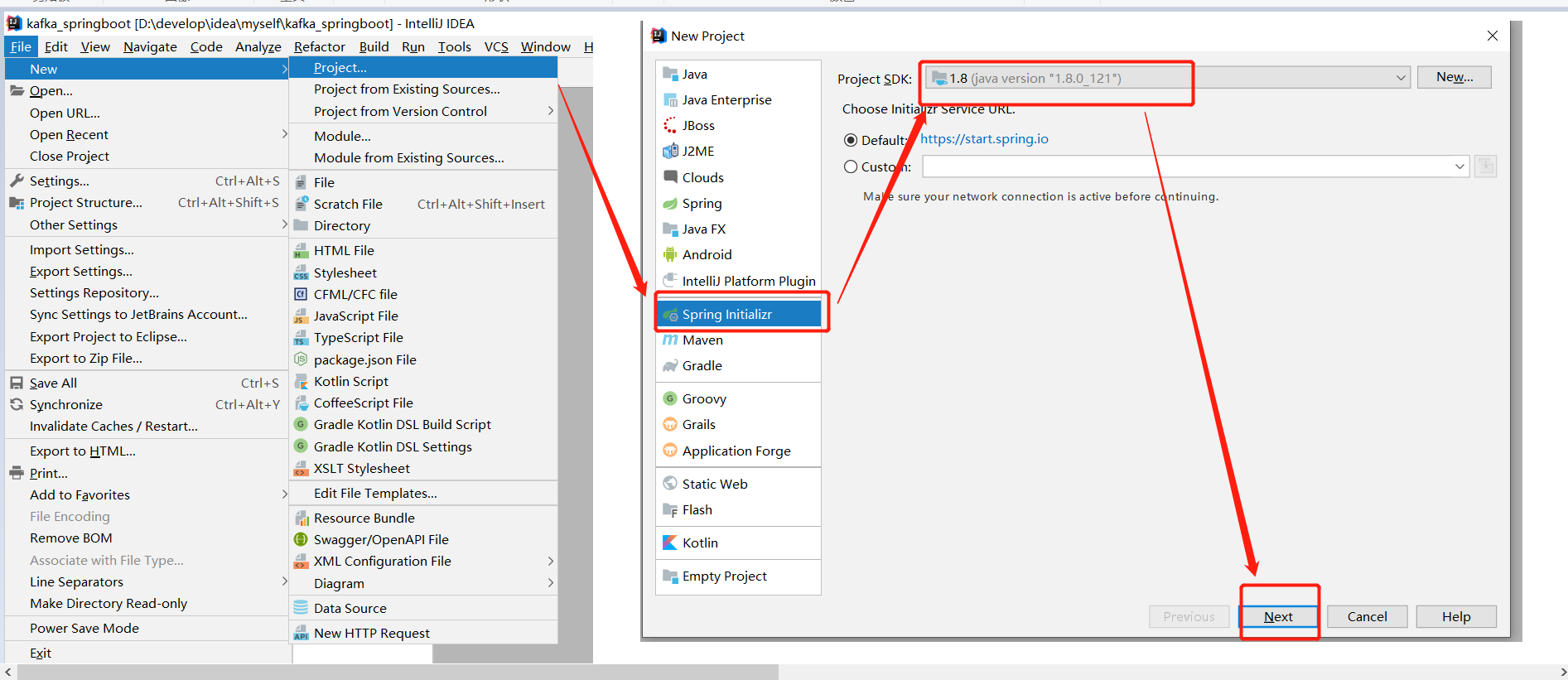Screen dimensions: 1568x680
Task: Click the Spring leaf icon
Action: click(x=670, y=203)
